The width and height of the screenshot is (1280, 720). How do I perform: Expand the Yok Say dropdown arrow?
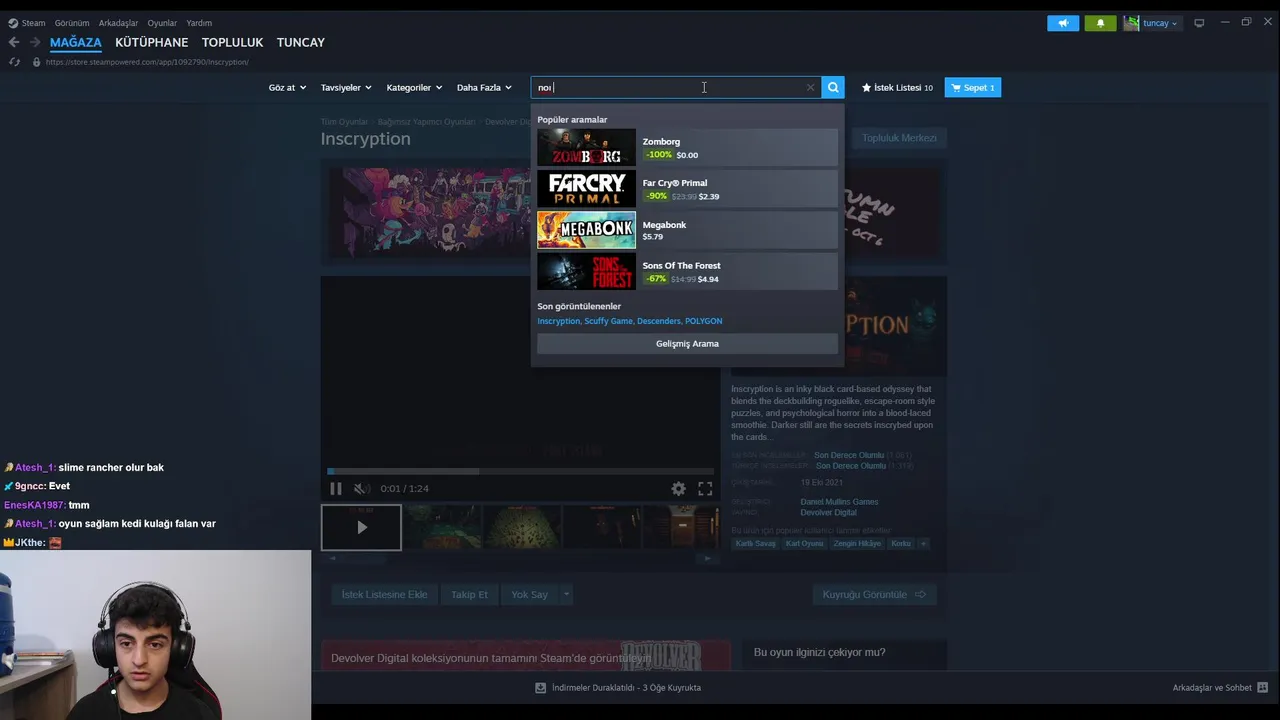566,595
